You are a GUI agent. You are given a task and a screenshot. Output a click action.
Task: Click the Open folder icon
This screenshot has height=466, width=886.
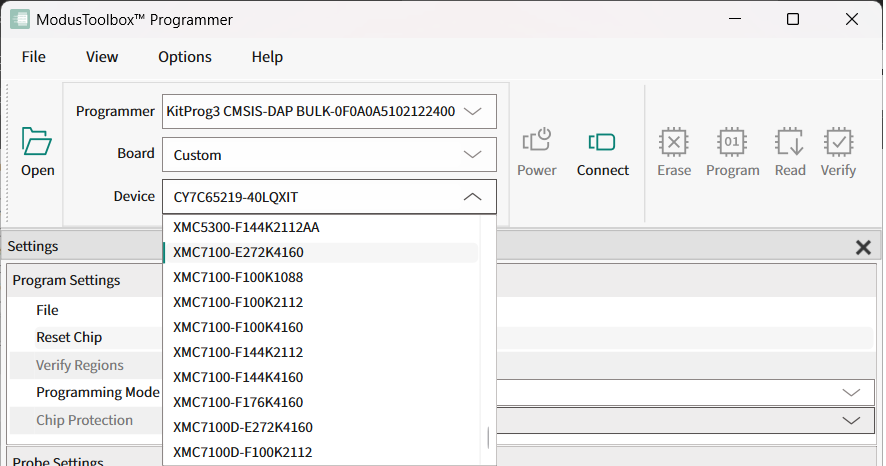tap(37, 143)
